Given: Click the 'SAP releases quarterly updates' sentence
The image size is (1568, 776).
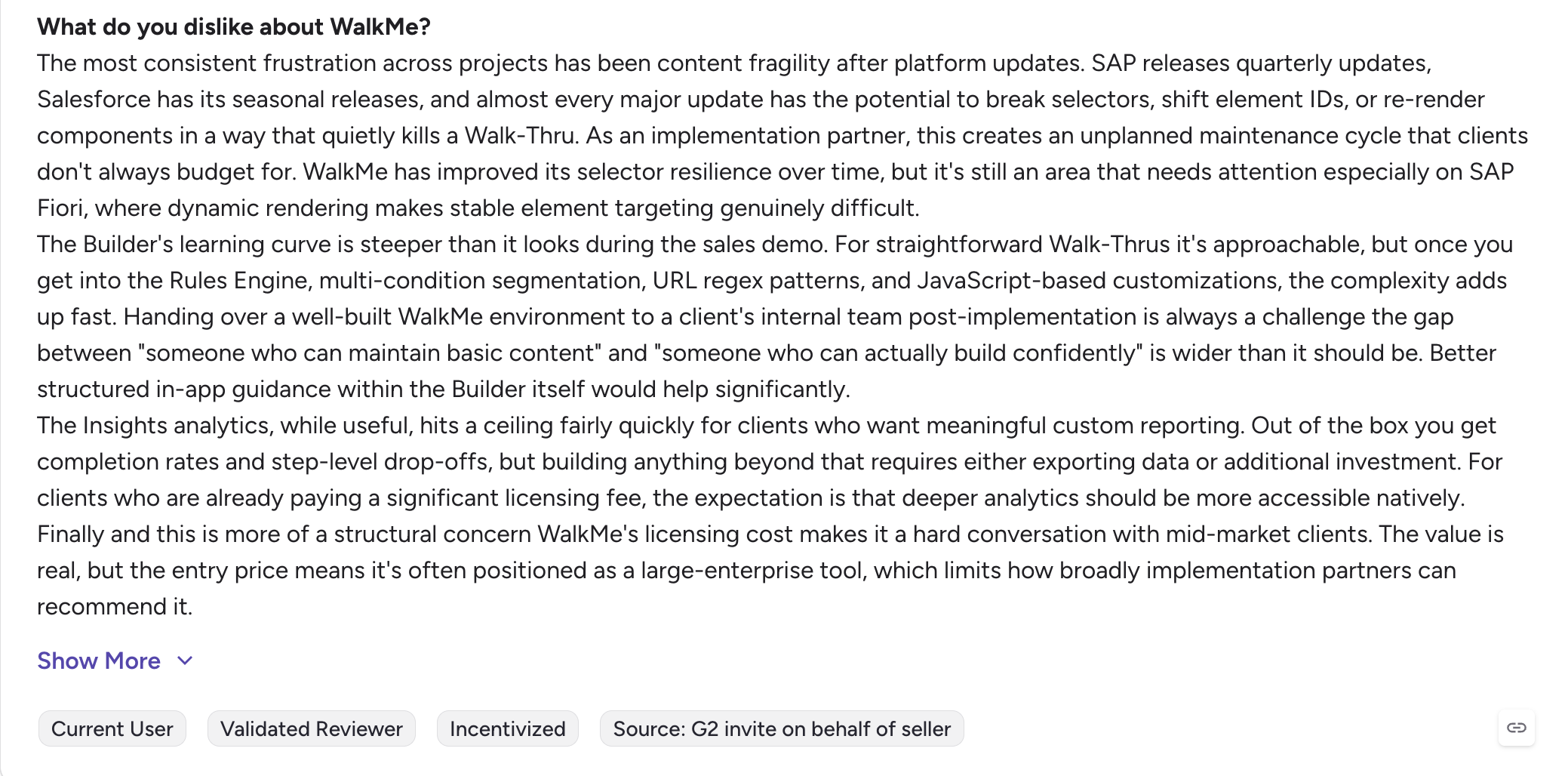Looking at the screenshot, I should click(x=1261, y=63).
